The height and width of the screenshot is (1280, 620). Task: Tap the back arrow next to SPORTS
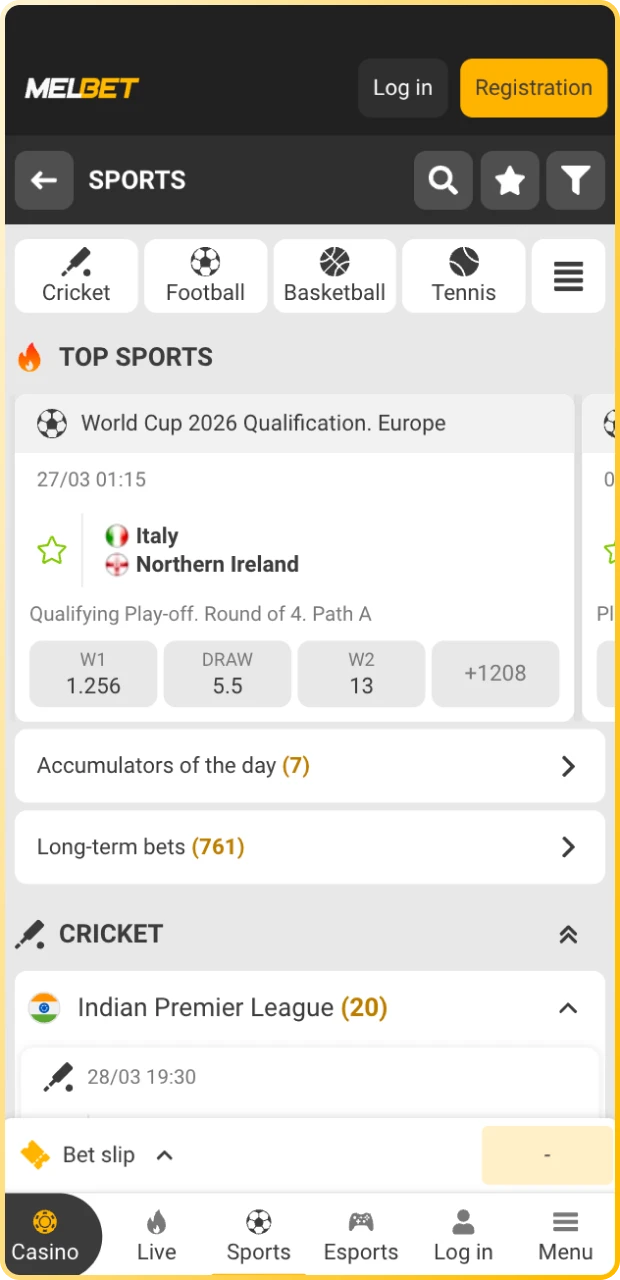pos(44,180)
